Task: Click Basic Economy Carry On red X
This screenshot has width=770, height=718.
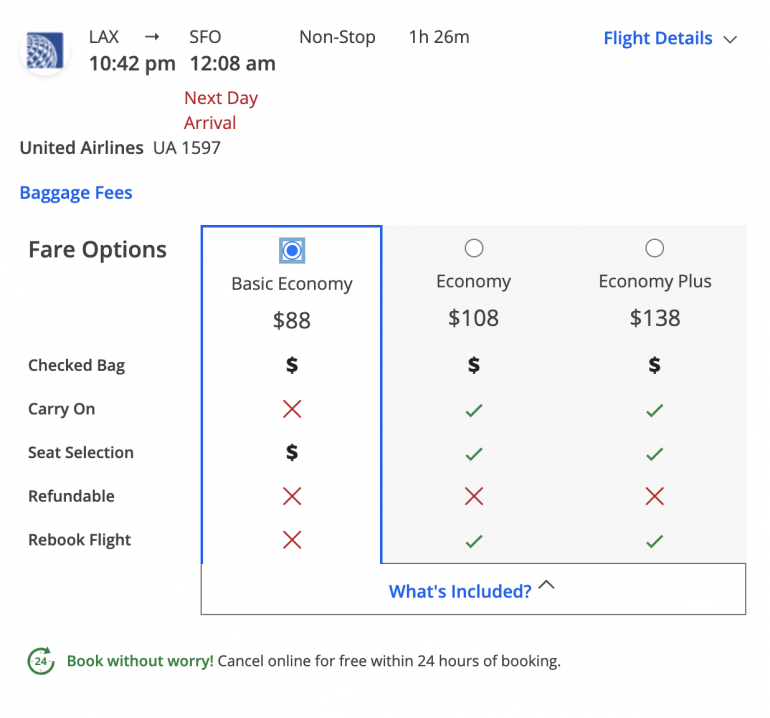Action: click(292, 409)
